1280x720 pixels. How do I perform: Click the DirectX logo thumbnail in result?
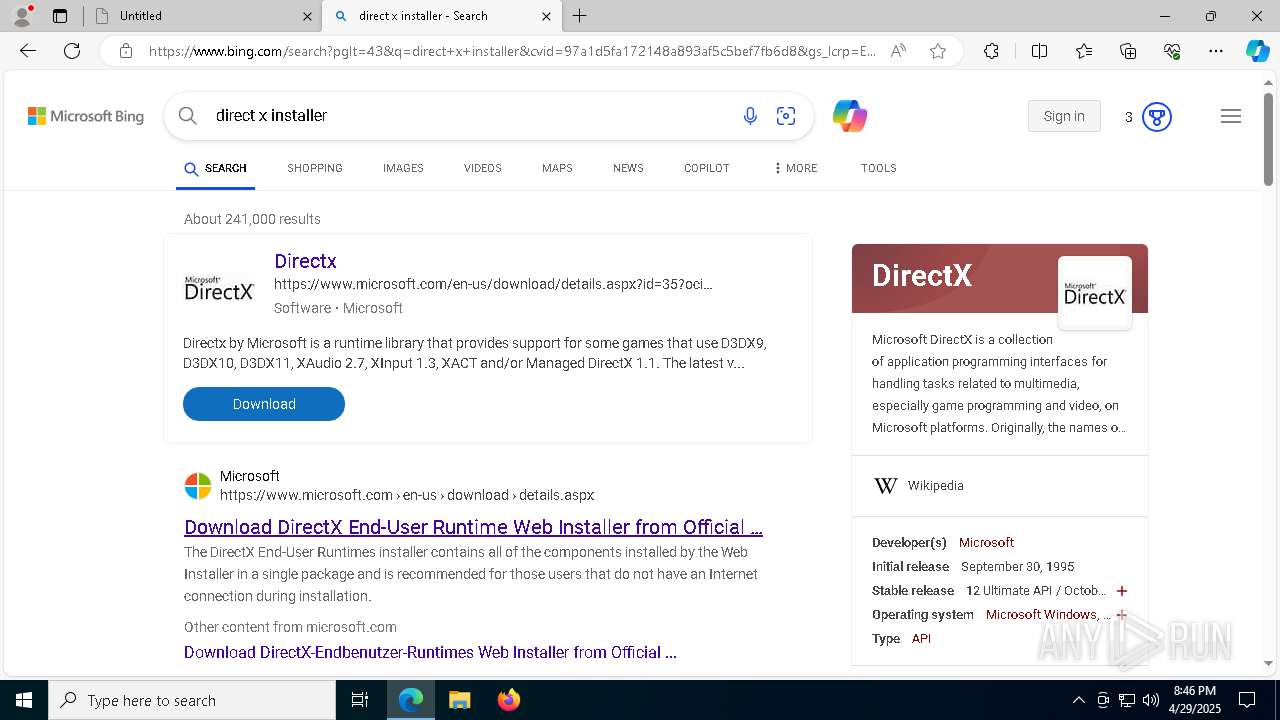click(x=219, y=290)
